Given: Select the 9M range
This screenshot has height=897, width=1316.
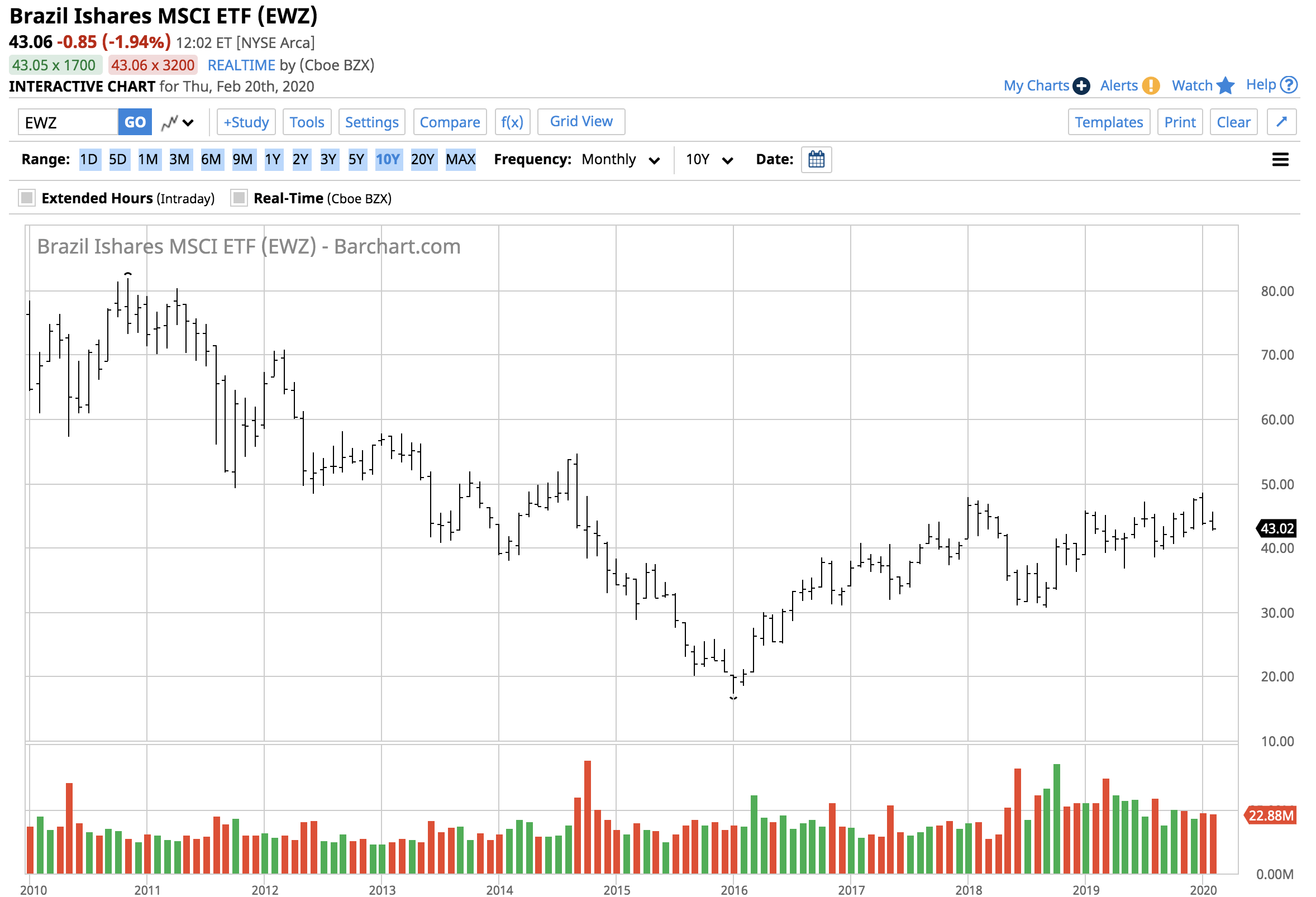Looking at the screenshot, I should pos(243,160).
